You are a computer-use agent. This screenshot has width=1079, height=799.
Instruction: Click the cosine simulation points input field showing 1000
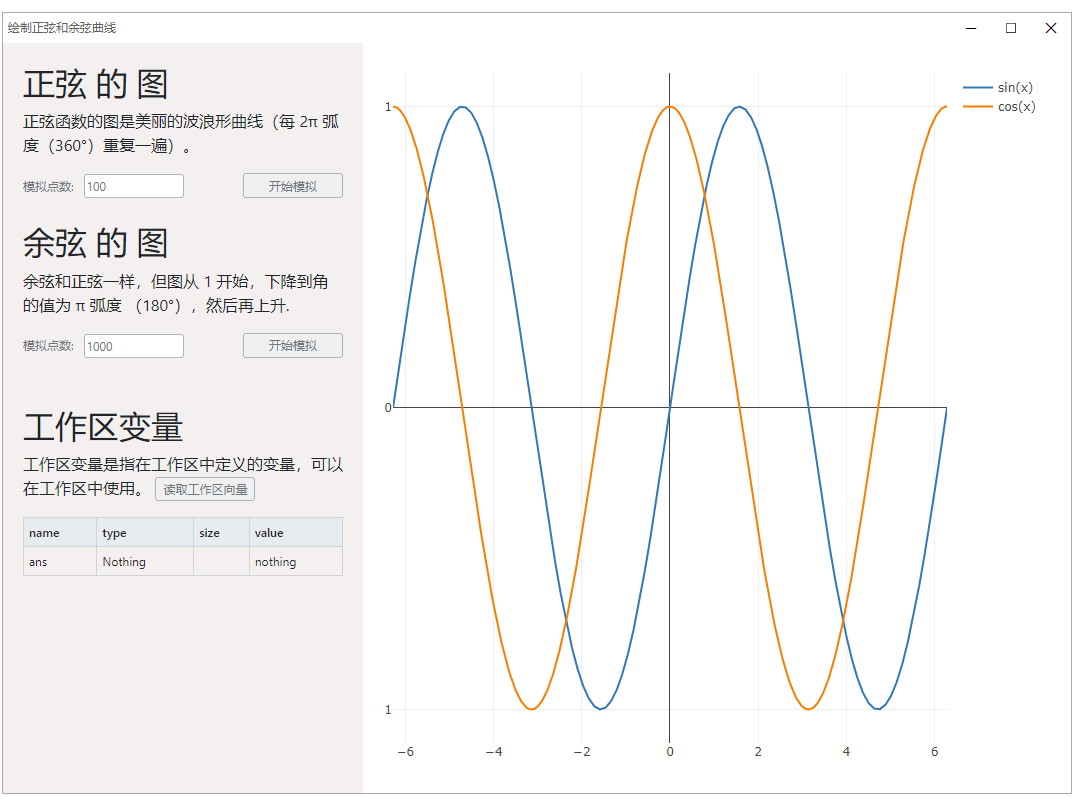pyautogui.click(x=133, y=346)
